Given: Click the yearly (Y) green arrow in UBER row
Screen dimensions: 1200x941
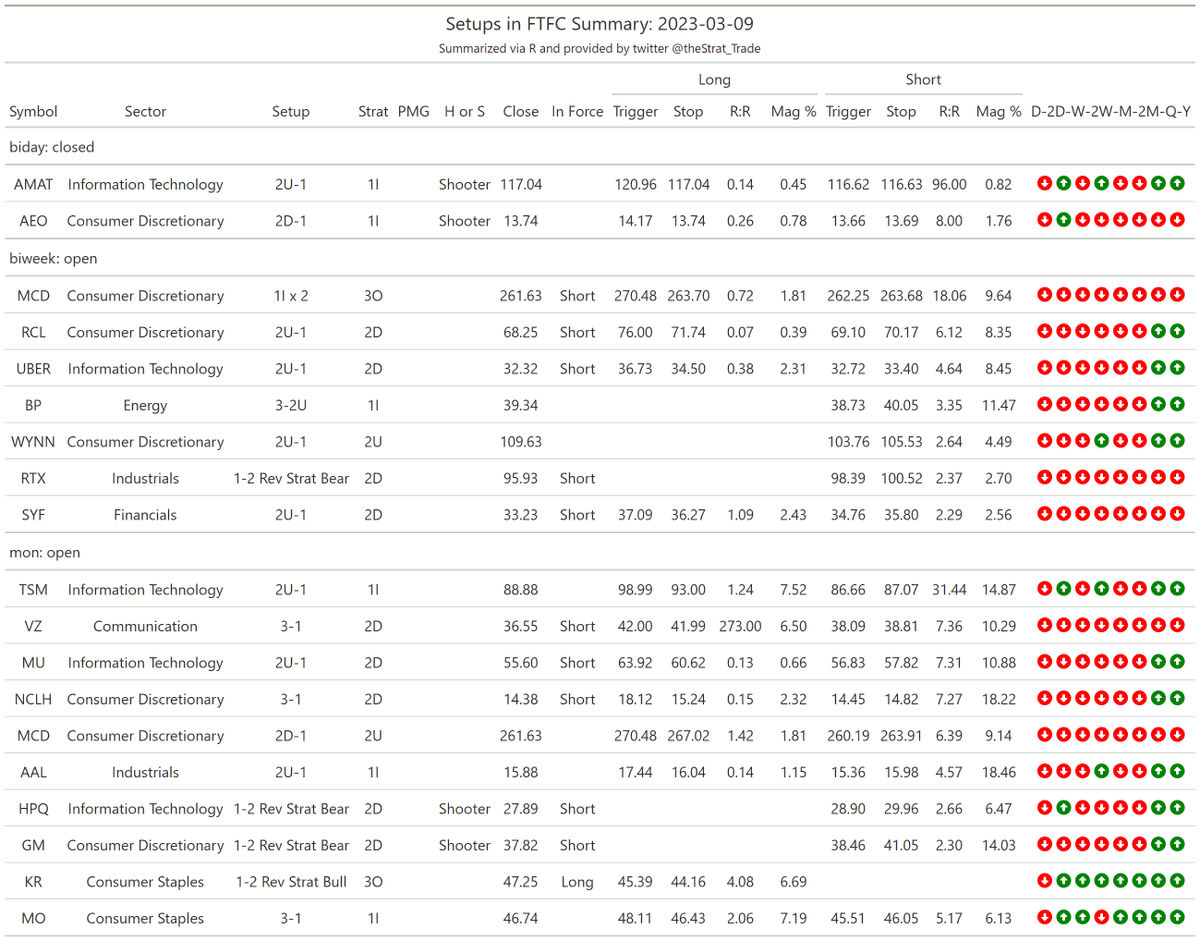Looking at the screenshot, I should pos(1177,368).
